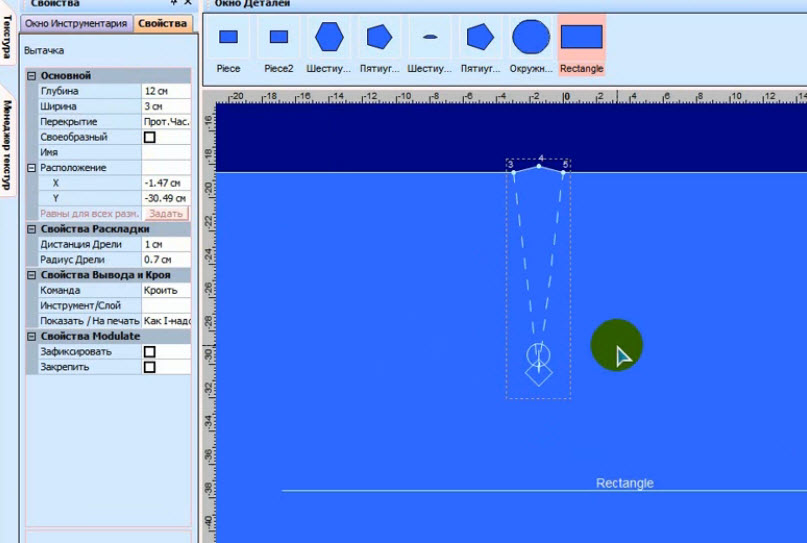
Task: Open the vertical Текстура side tab
Action: pos(7,36)
